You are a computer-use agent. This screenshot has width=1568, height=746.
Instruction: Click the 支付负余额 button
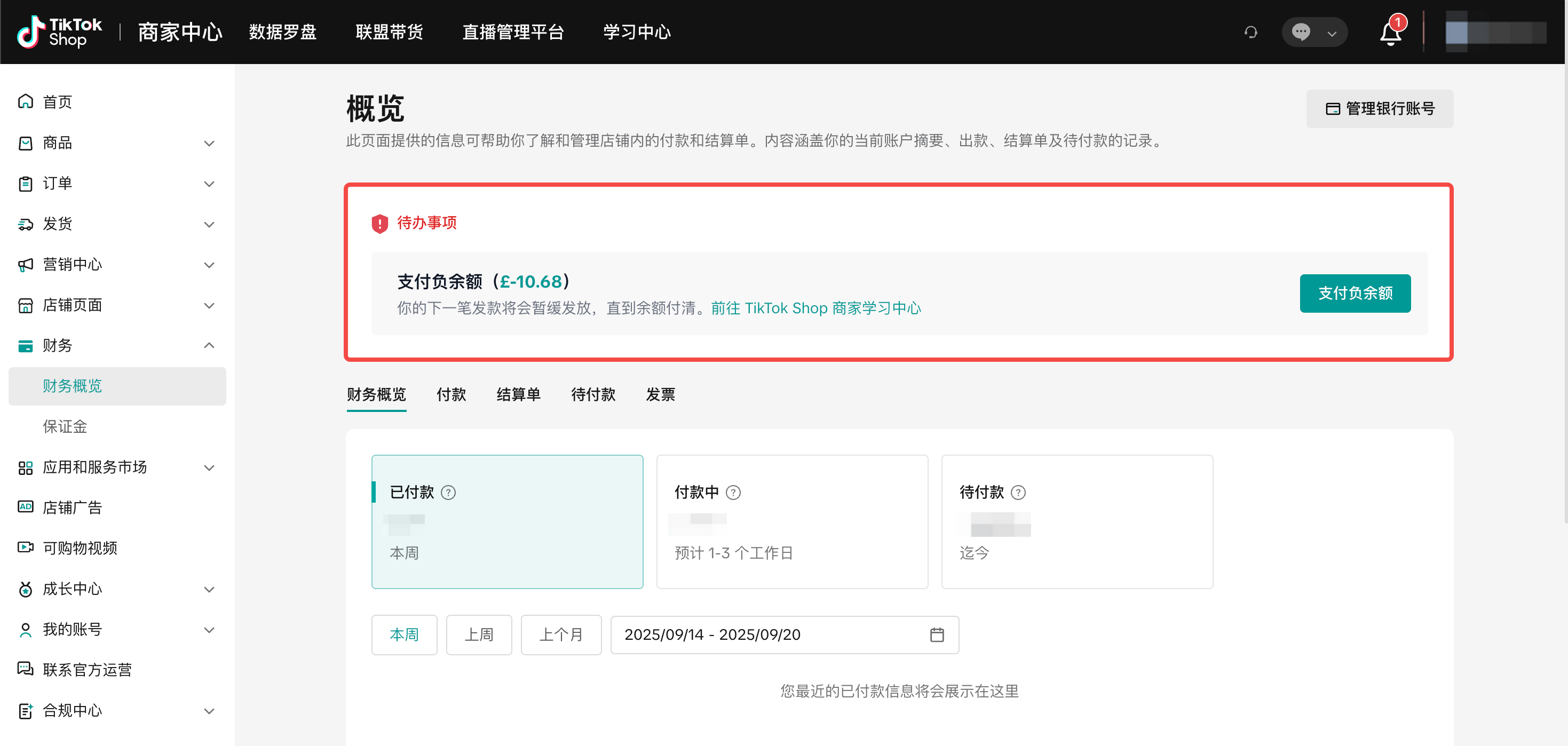1355,293
